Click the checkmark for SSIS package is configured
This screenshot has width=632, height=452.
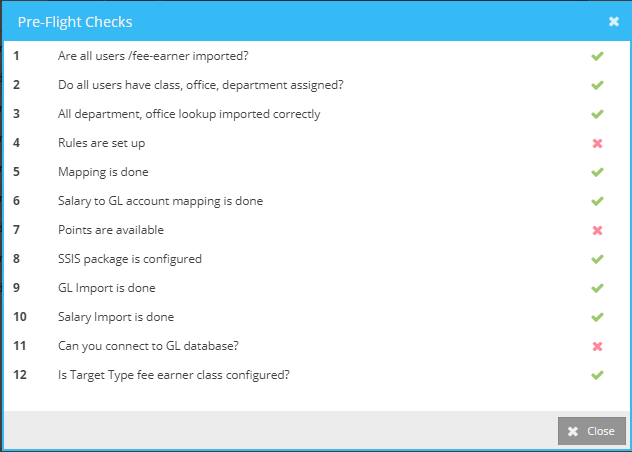[597, 259]
